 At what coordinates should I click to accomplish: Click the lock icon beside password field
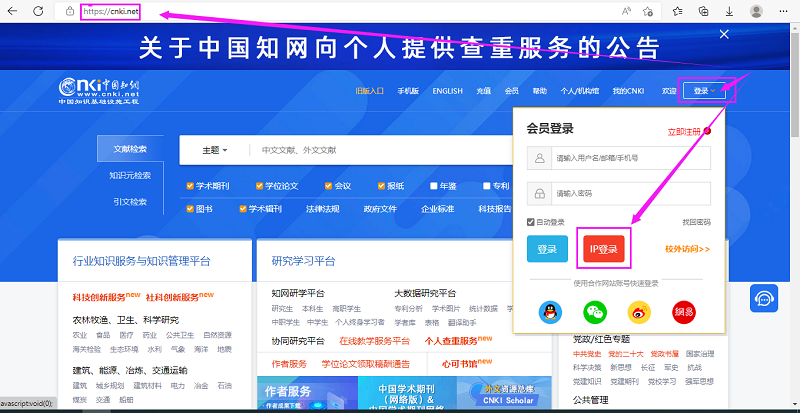(539, 194)
